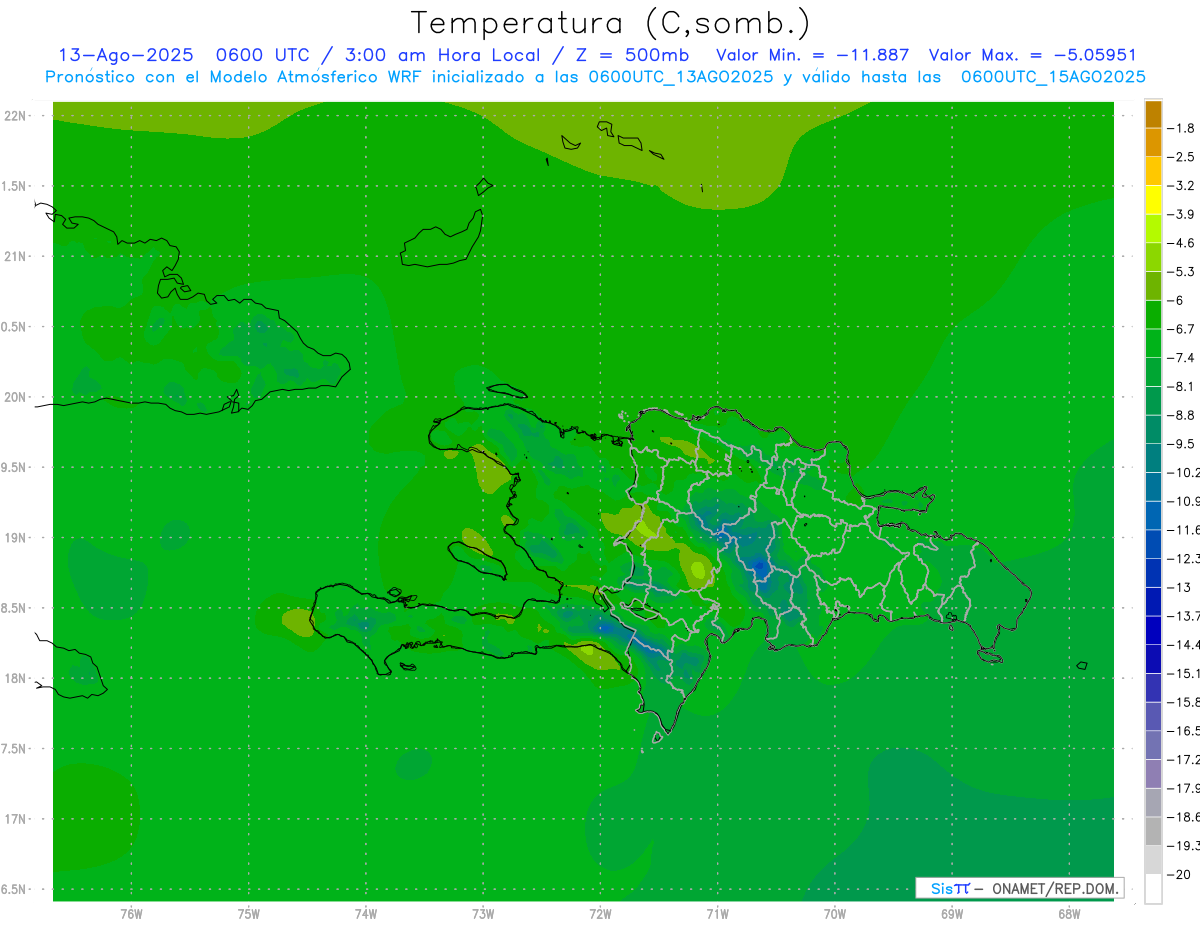Click latitude label "0.5N"

15,327
